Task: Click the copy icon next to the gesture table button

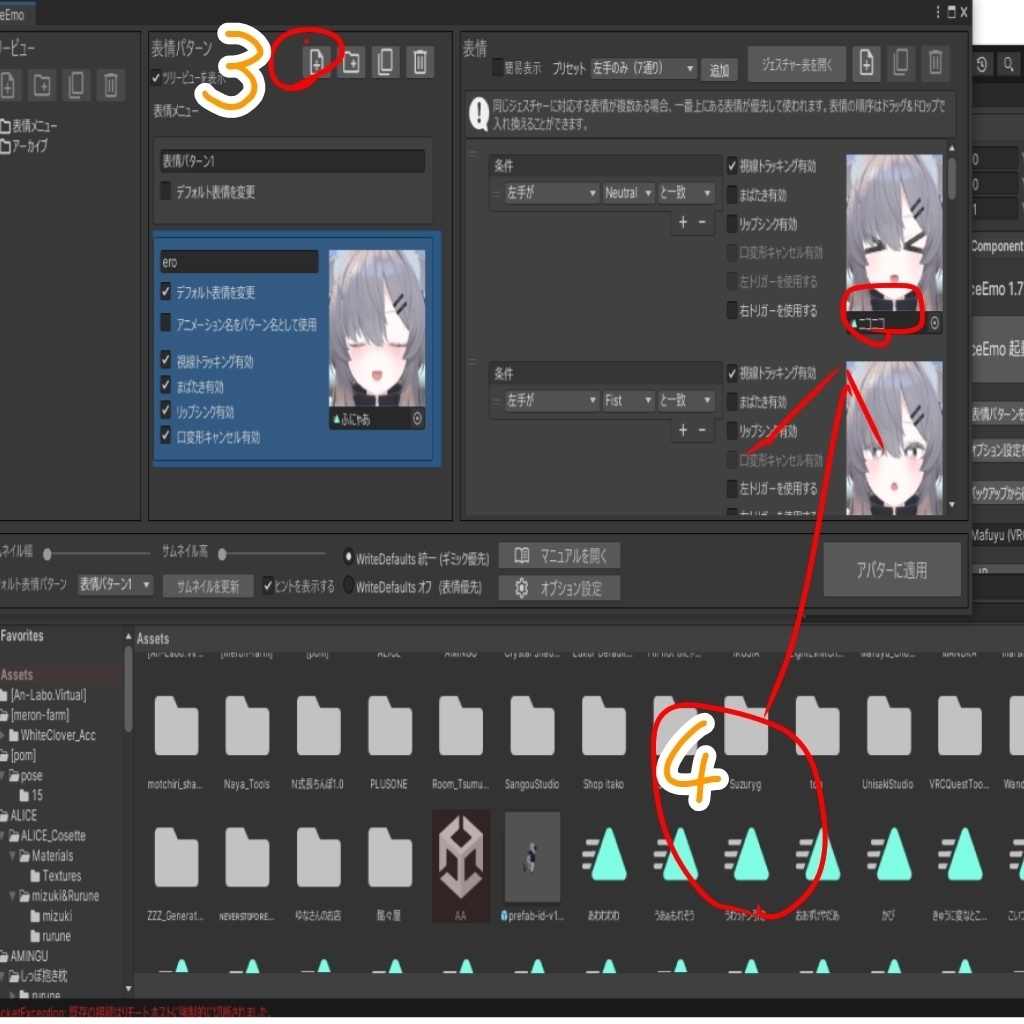Action: 900,63
